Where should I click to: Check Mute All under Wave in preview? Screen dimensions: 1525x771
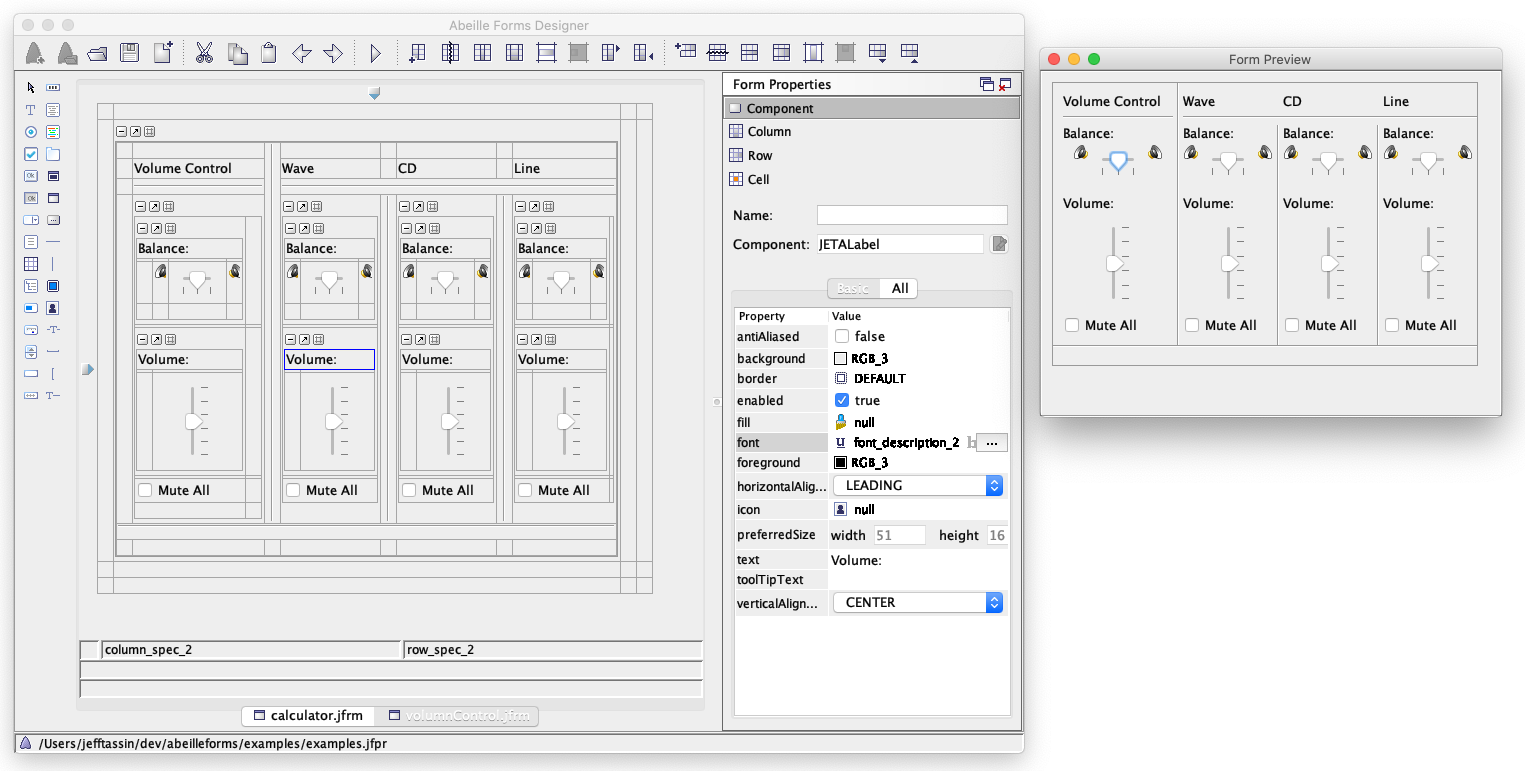(1192, 325)
